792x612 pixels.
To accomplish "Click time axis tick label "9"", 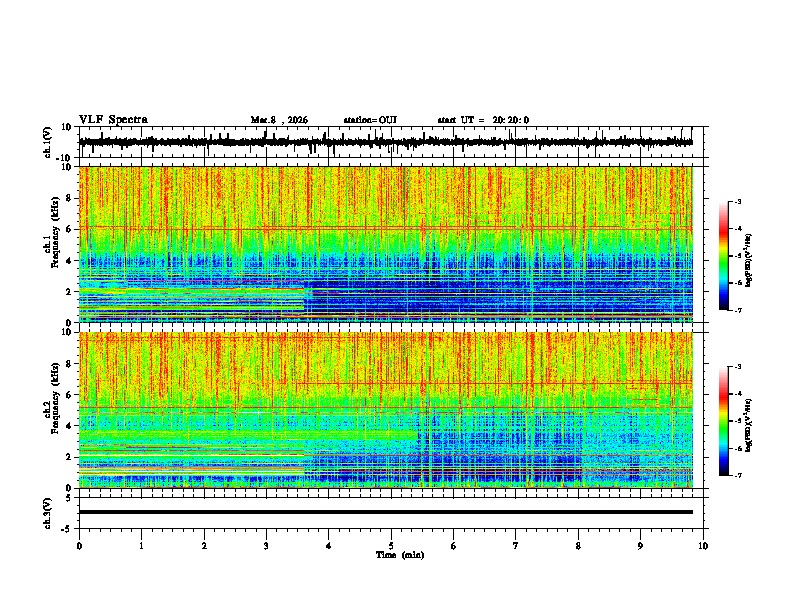I will coord(640,546).
